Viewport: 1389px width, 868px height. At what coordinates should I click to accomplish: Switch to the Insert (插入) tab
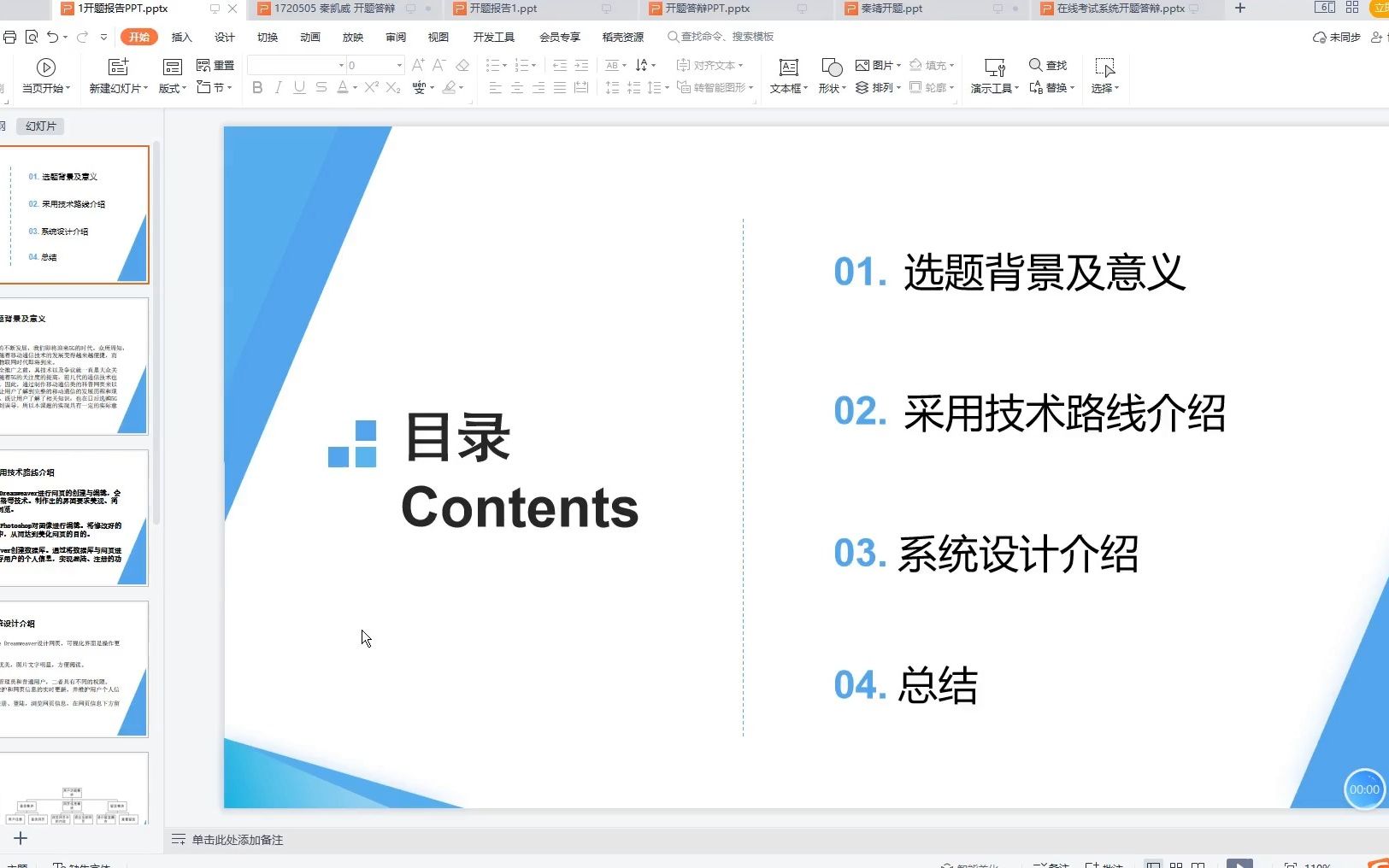pyautogui.click(x=181, y=37)
